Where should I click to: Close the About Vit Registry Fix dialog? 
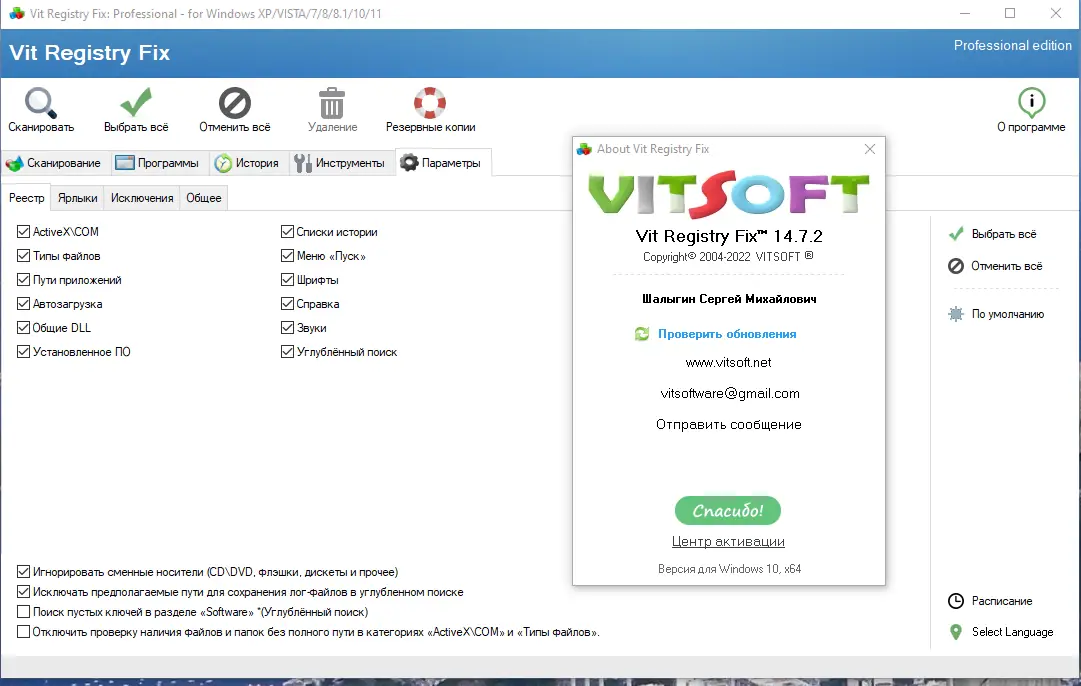click(x=870, y=149)
